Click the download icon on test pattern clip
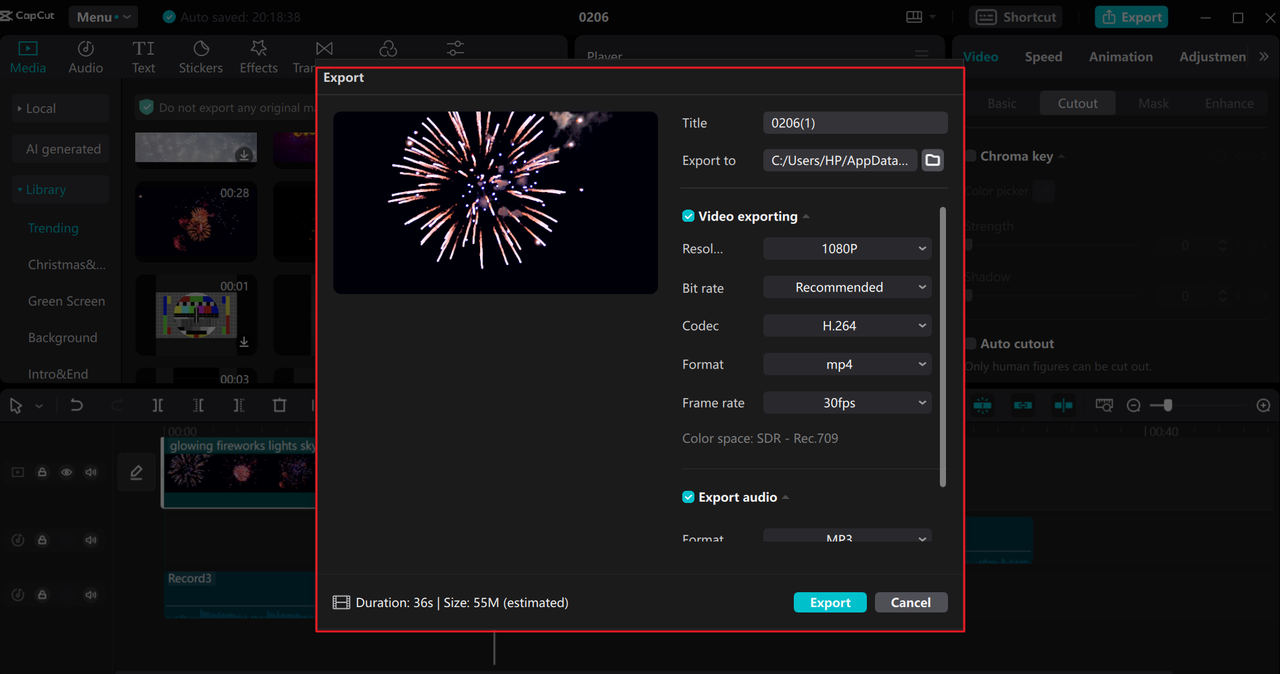This screenshot has height=674, width=1280. 244,342
